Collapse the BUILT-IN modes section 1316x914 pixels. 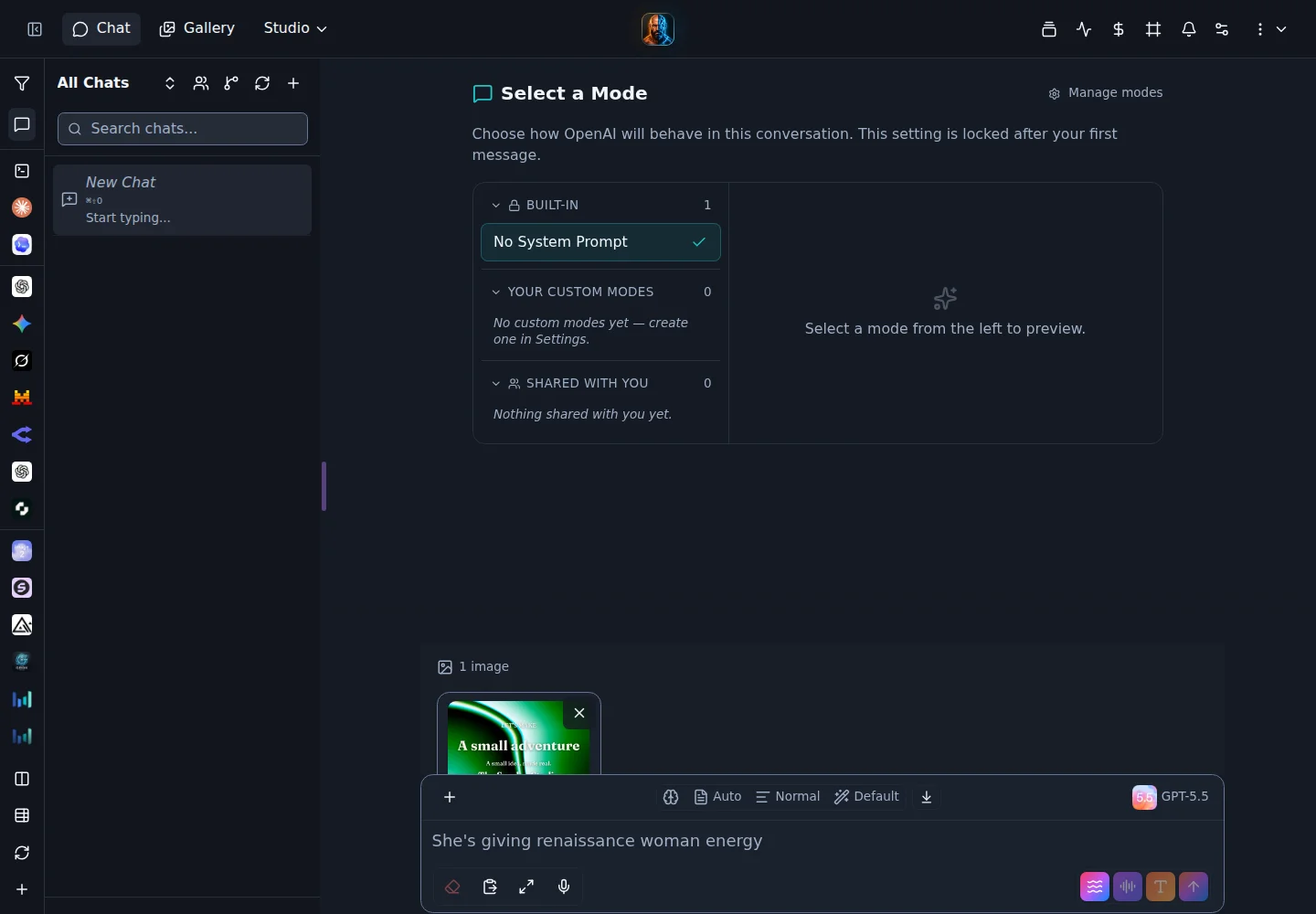pos(496,206)
